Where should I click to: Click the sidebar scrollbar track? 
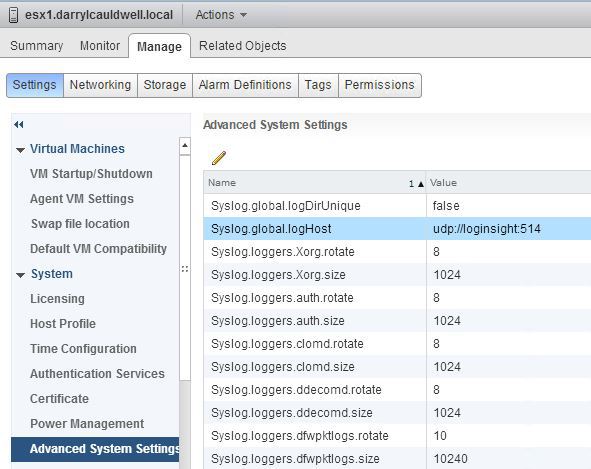185,426
